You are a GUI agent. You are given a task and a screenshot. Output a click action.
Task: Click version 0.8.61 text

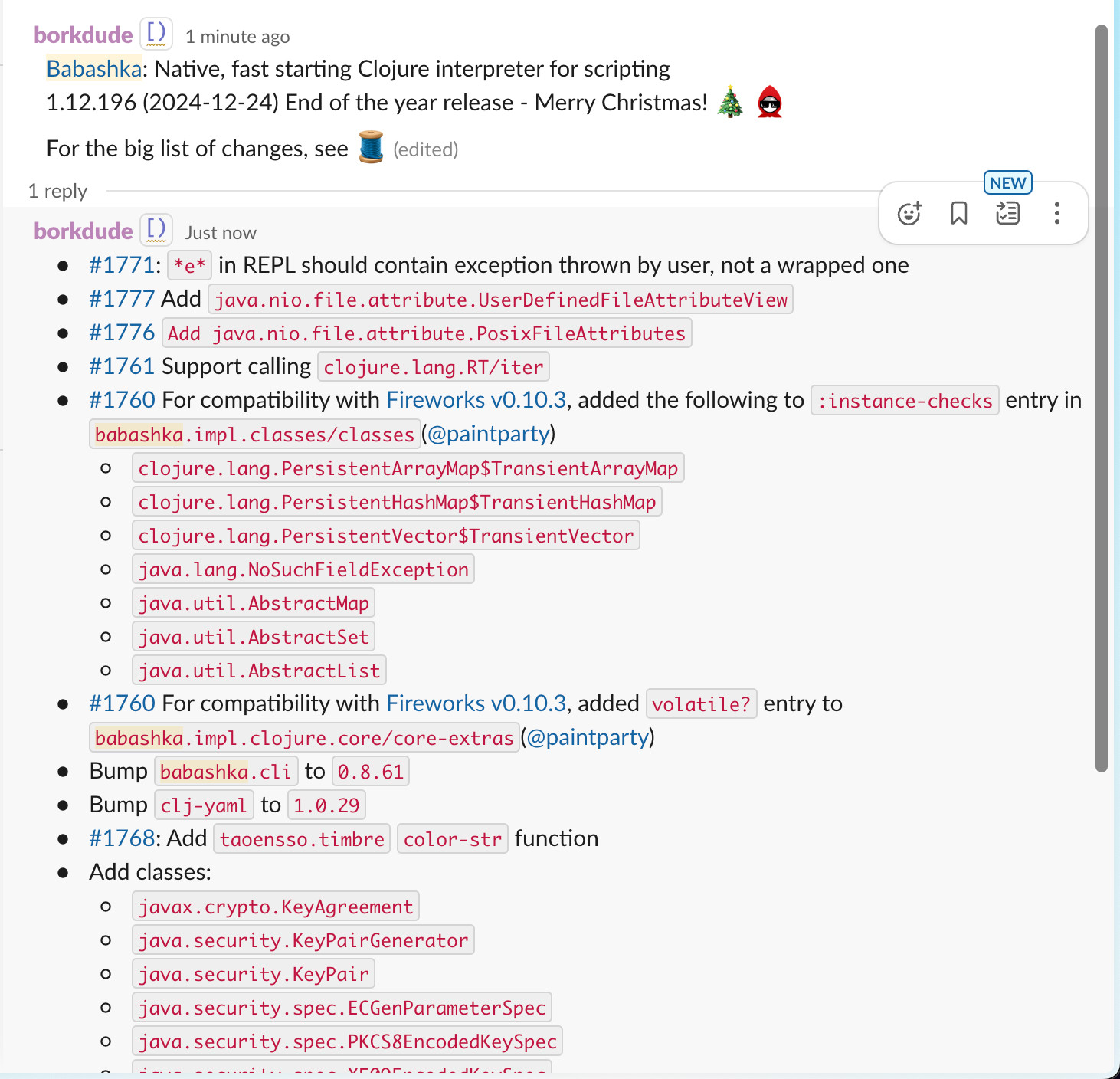(x=371, y=772)
